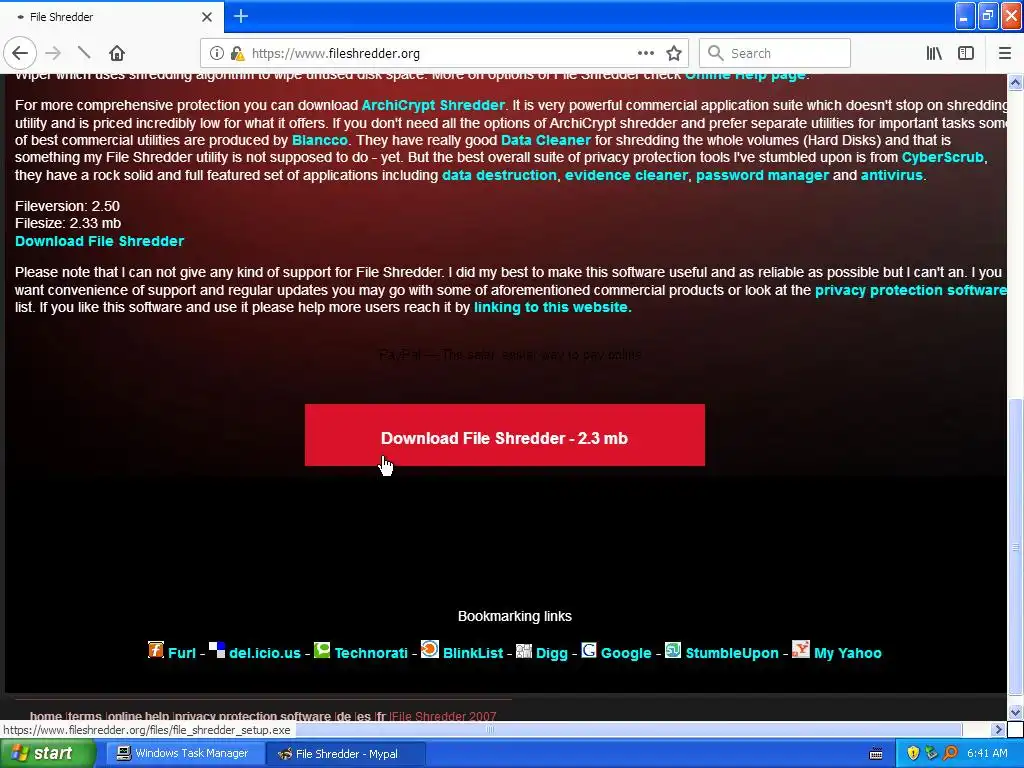Open the browser hamburger menu
Screen dimensions: 1024x768
point(1004,53)
